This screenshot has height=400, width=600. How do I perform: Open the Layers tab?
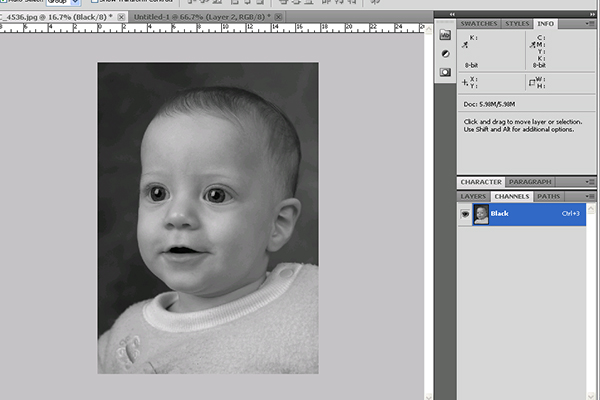[x=474, y=196]
